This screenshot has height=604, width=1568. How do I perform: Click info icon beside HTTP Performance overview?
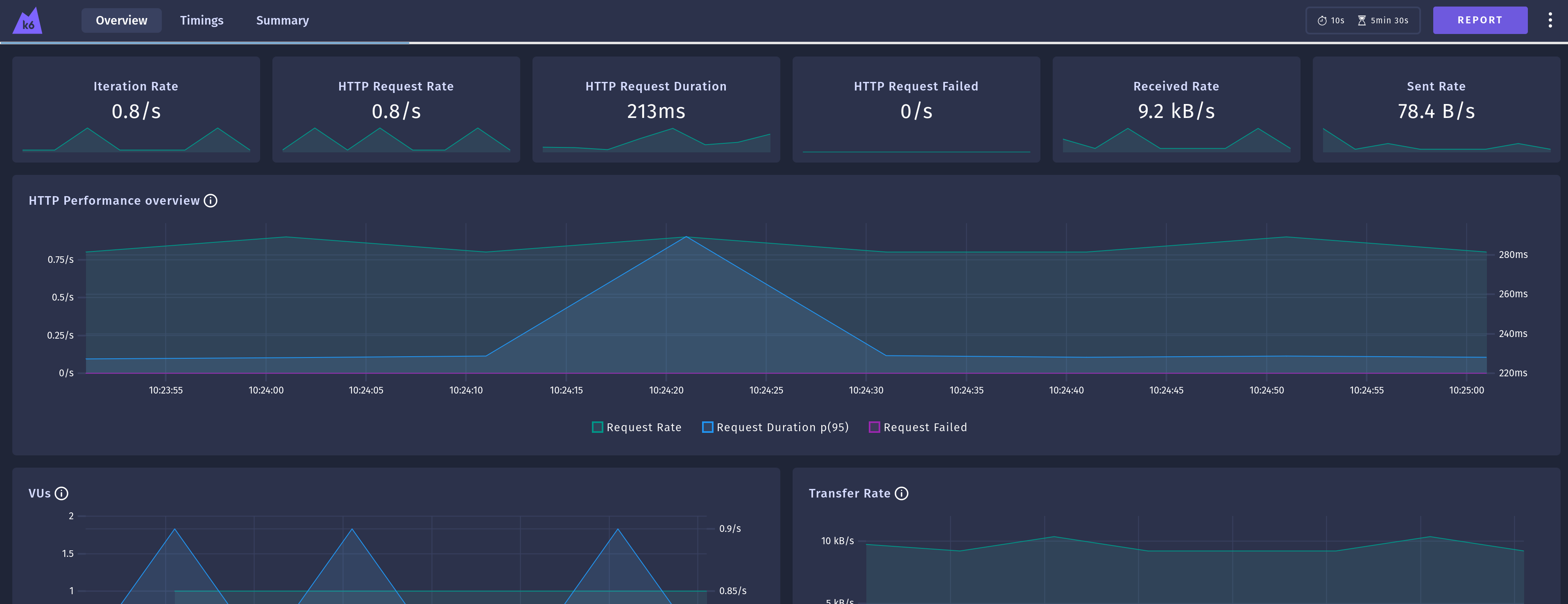211,201
